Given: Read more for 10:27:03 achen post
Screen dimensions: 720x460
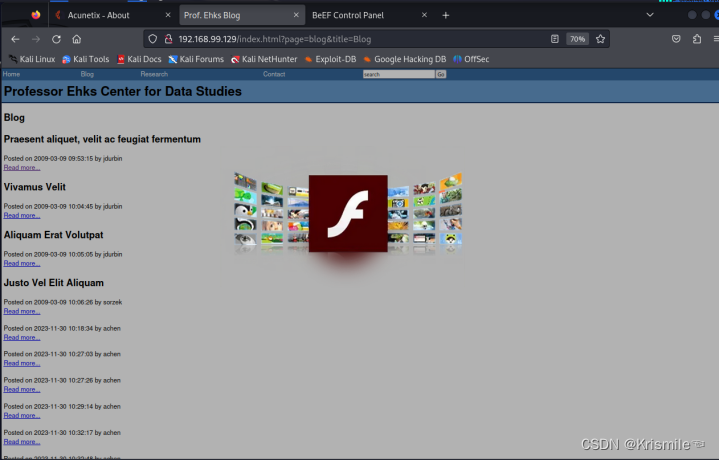Looking at the screenshot, I should (22, 363).
